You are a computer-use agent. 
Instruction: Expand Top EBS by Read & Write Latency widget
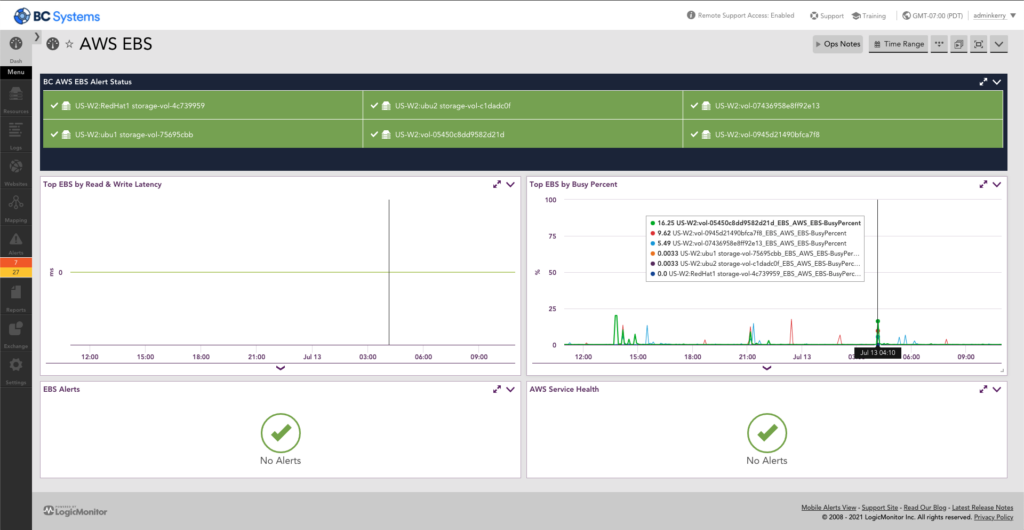(x=497, y=185)
